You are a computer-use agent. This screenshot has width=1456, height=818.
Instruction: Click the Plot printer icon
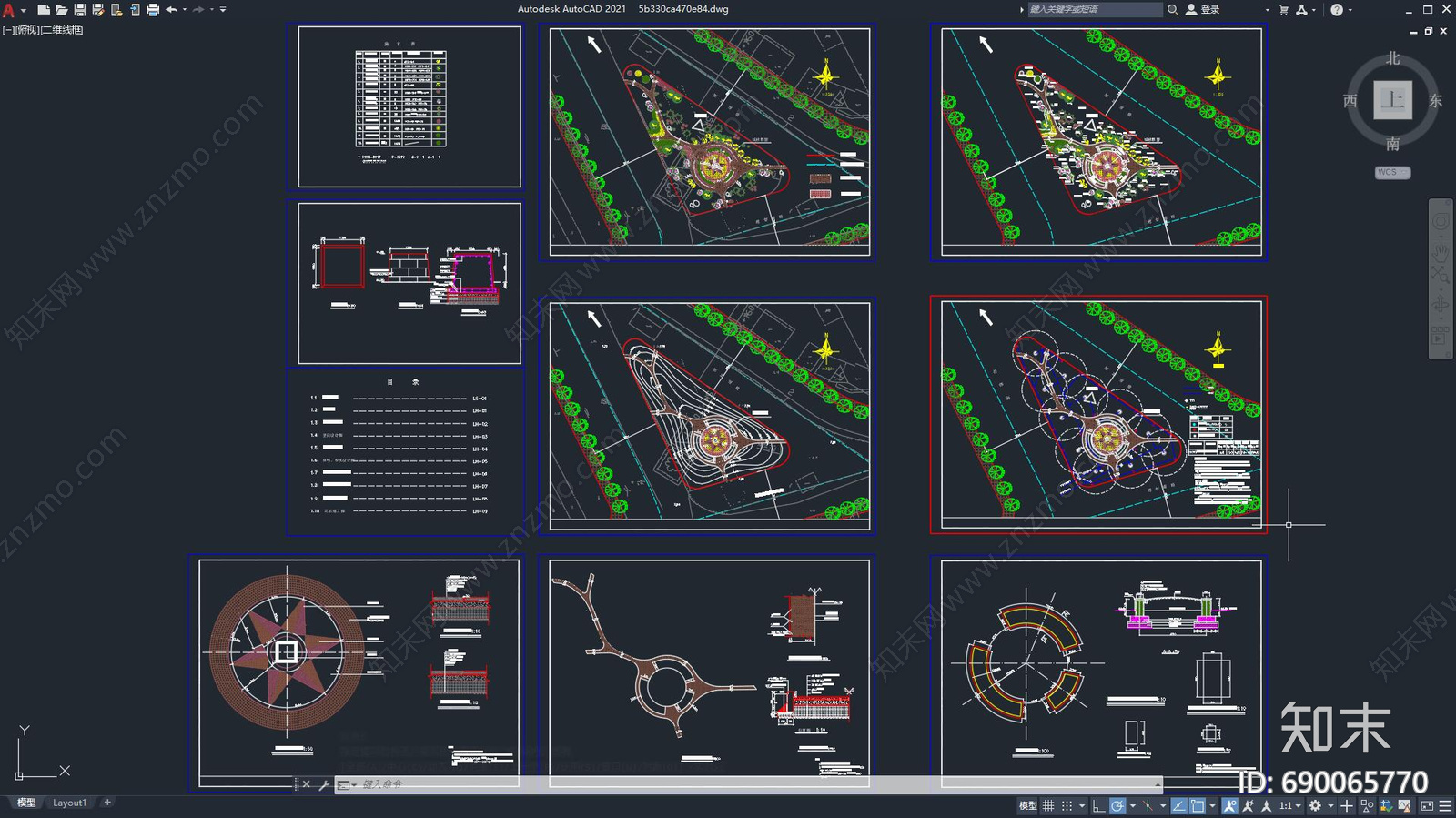[x=152, y=10]
